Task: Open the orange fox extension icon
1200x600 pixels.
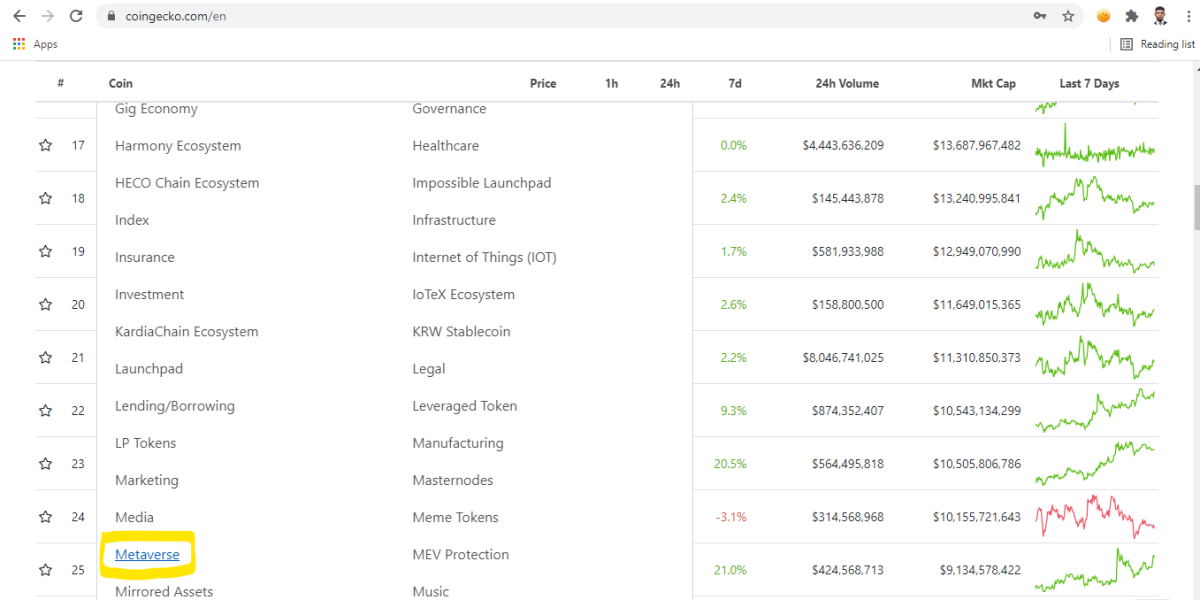Action: click(1103, 16)
